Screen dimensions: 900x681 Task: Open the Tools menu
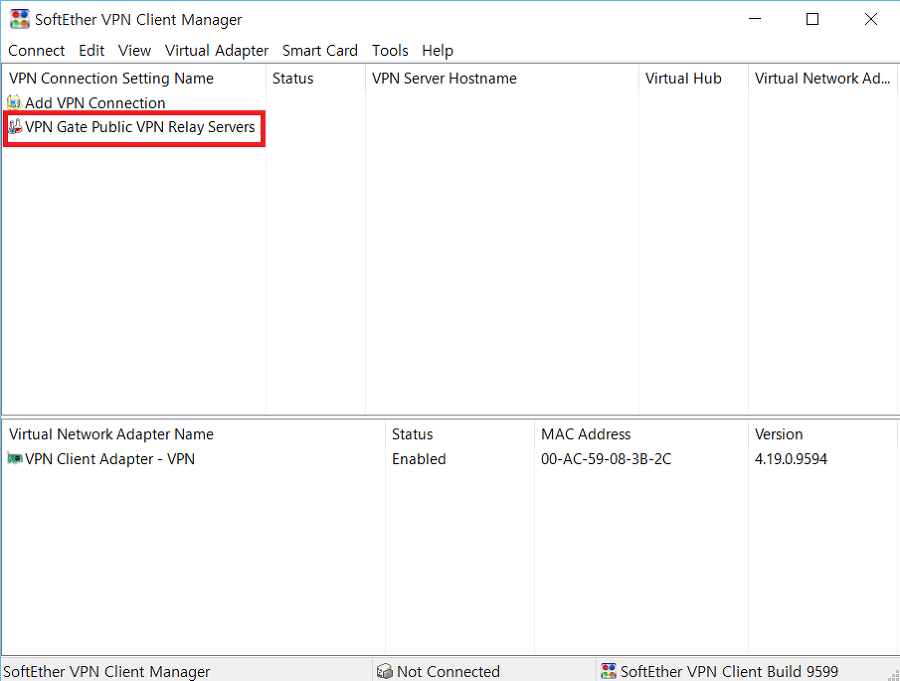click(x=390, y=51)
